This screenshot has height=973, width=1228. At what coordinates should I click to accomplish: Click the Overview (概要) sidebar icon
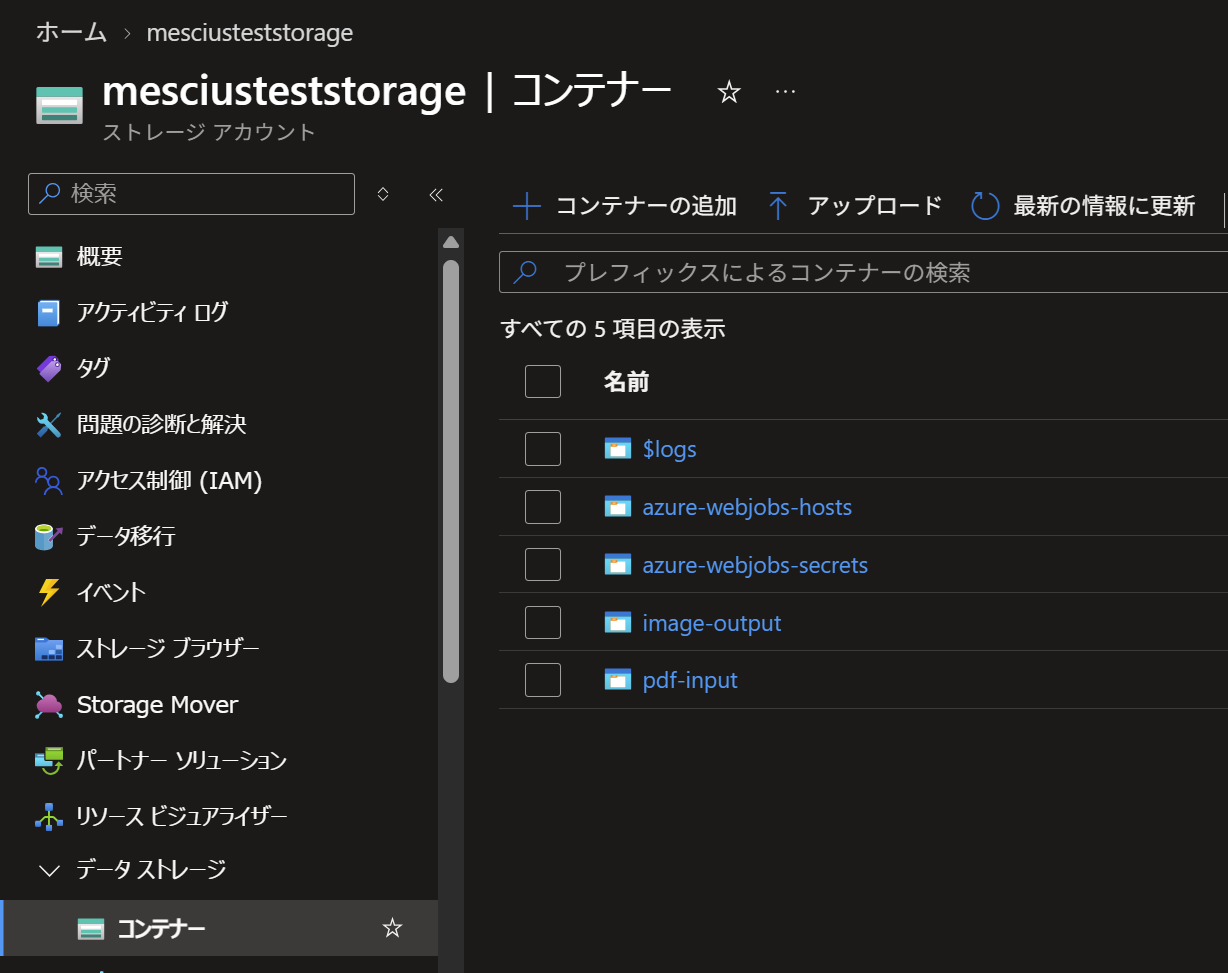pos(49,257)
